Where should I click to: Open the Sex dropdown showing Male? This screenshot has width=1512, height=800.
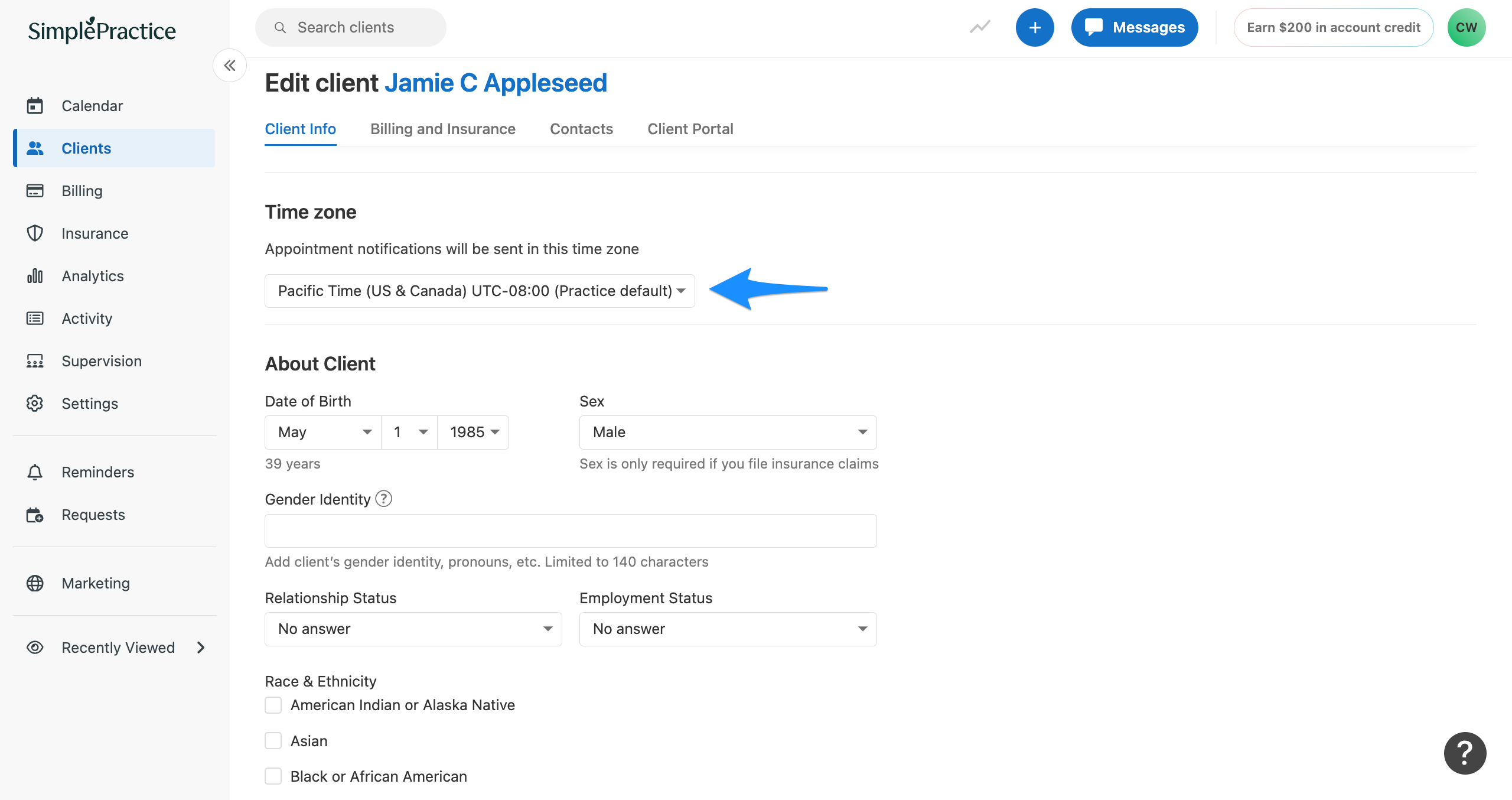728,432
